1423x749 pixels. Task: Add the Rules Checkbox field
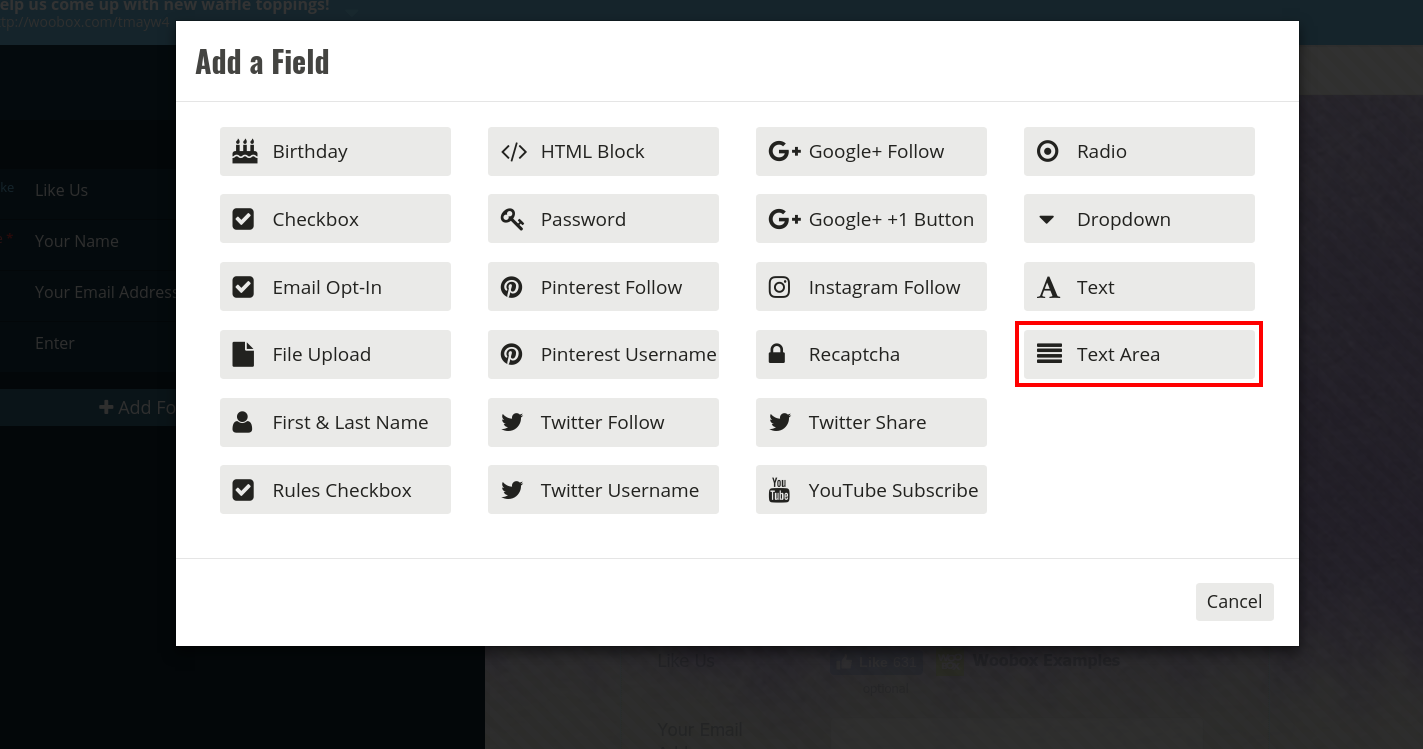335,490
